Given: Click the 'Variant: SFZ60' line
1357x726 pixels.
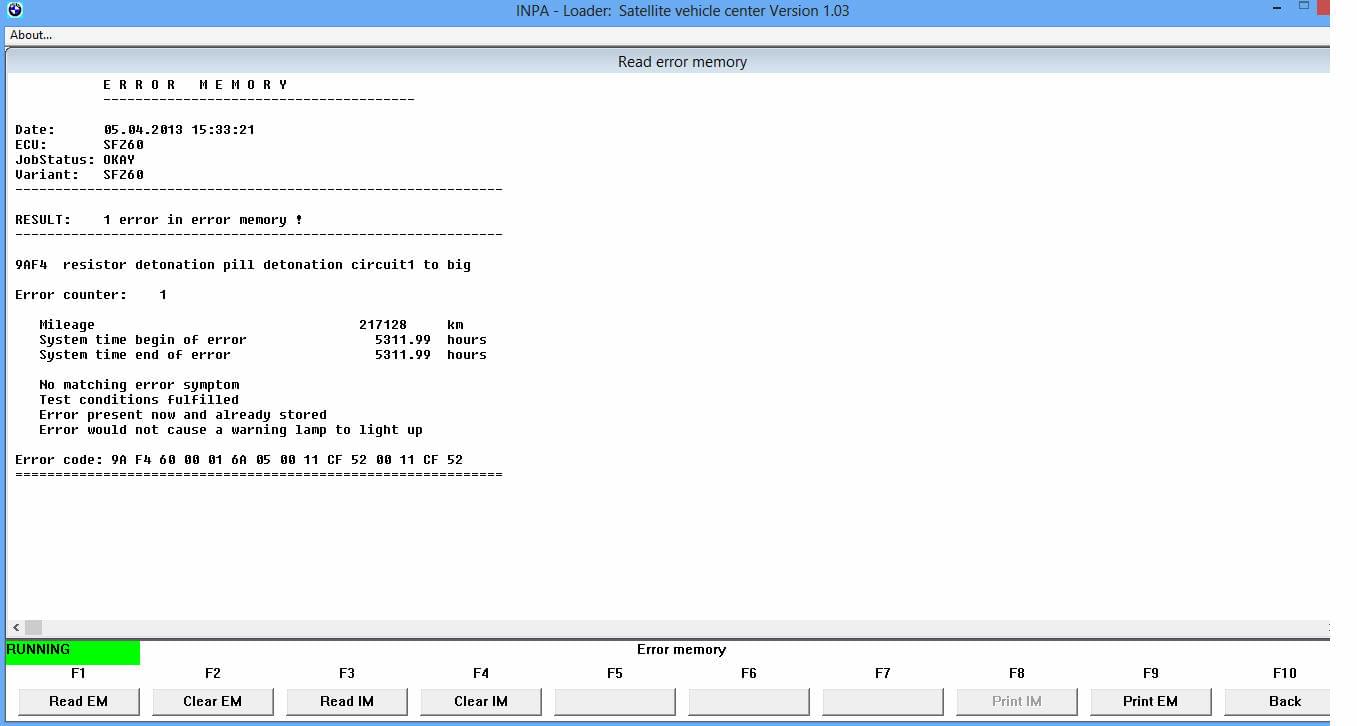Looking at the screenshot, I should 79,175.
